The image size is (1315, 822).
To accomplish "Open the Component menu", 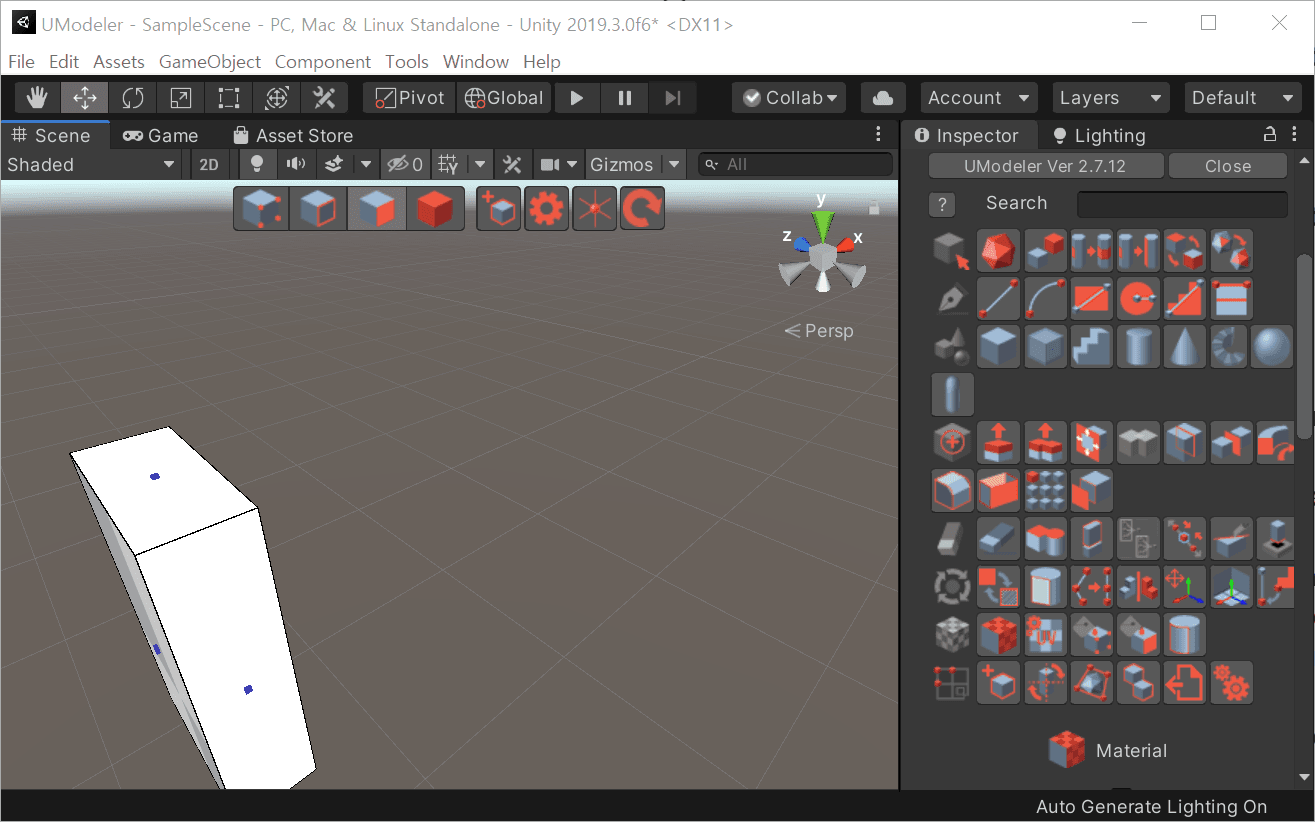I will 323,62.
